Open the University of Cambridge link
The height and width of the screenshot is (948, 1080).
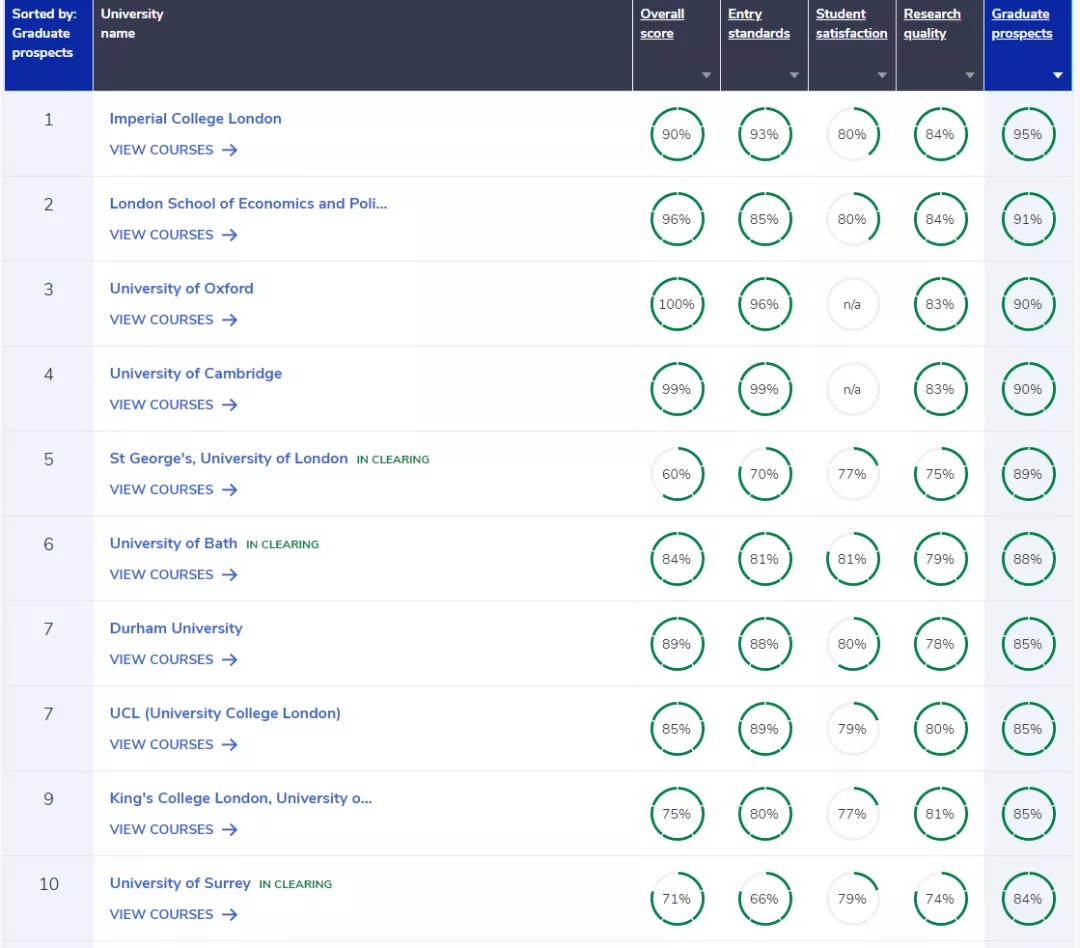196,373
